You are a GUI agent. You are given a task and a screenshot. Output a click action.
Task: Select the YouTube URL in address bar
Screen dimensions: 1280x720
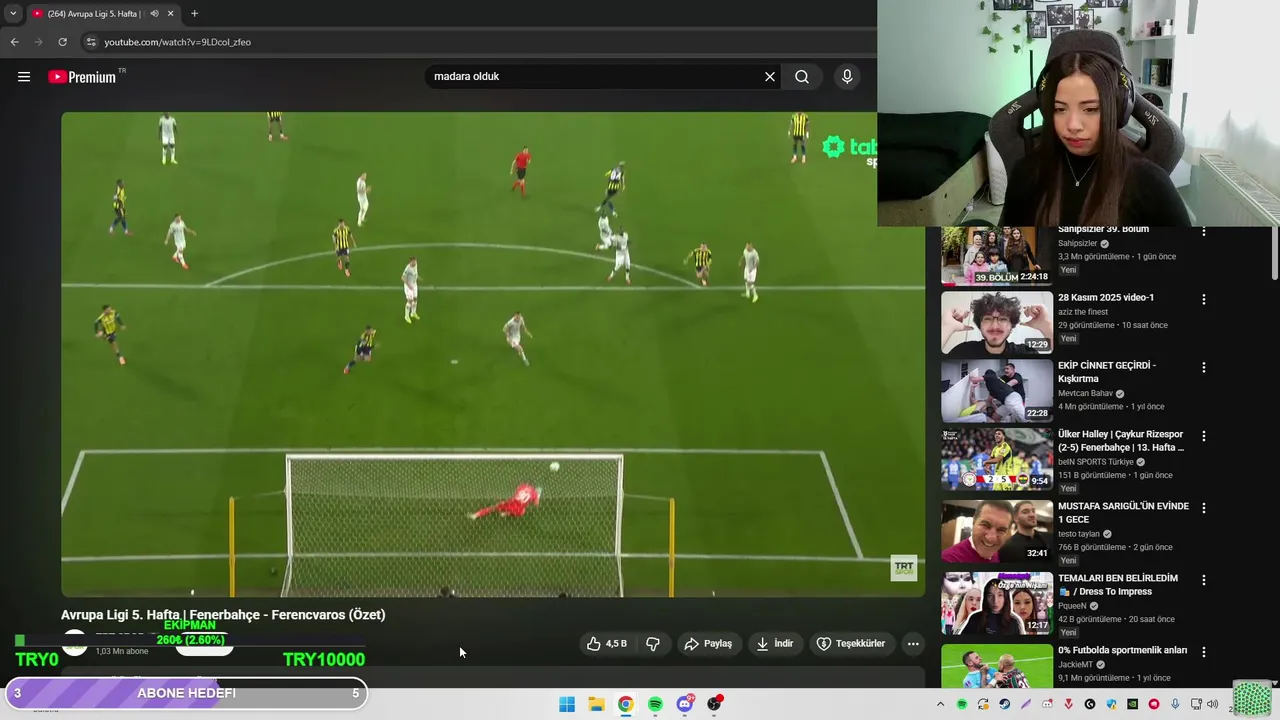coord(178,42)
